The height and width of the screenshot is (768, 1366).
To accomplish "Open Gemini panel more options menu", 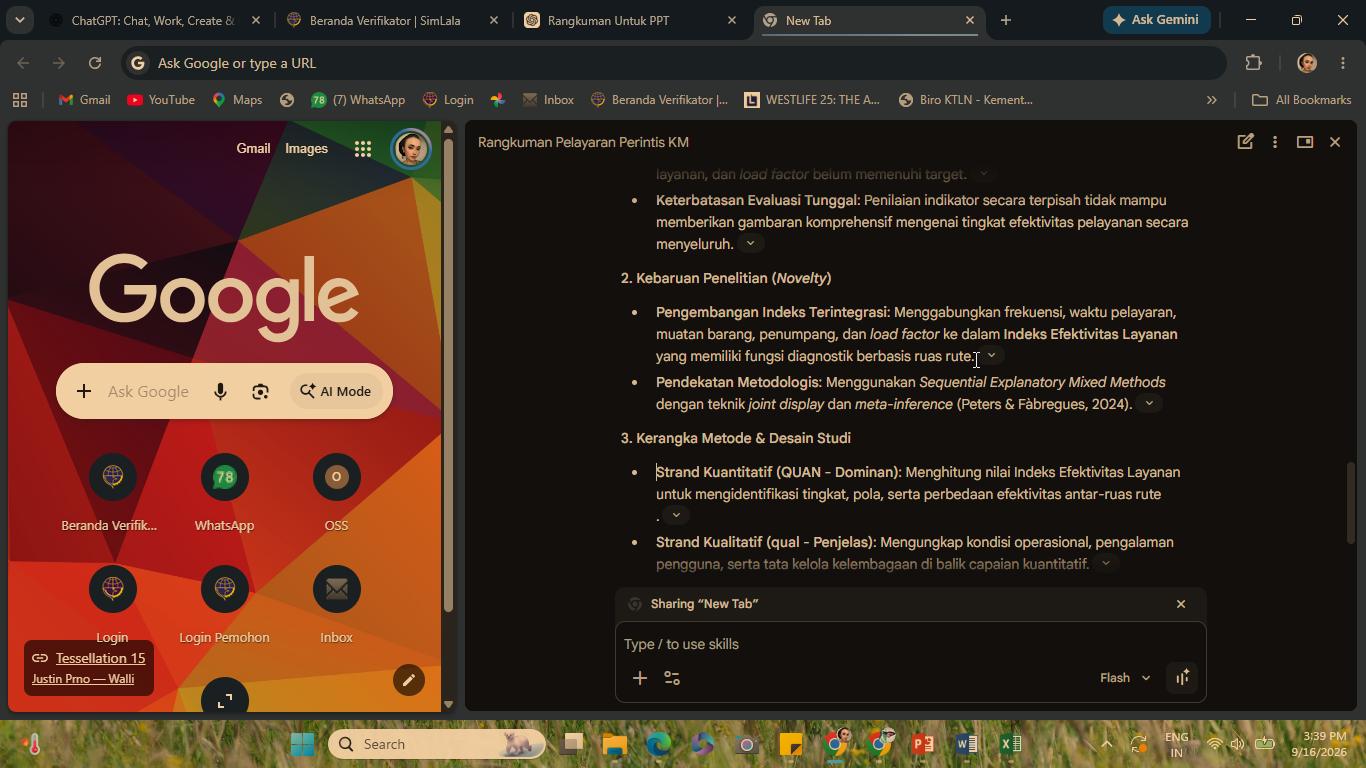I will [1274, 142].
